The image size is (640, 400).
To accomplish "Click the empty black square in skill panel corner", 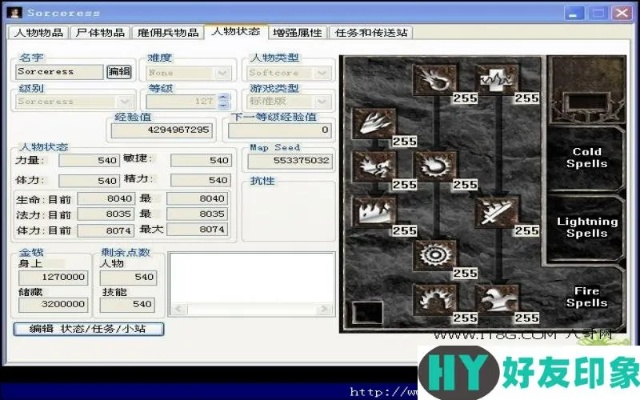I will [368, 313].
